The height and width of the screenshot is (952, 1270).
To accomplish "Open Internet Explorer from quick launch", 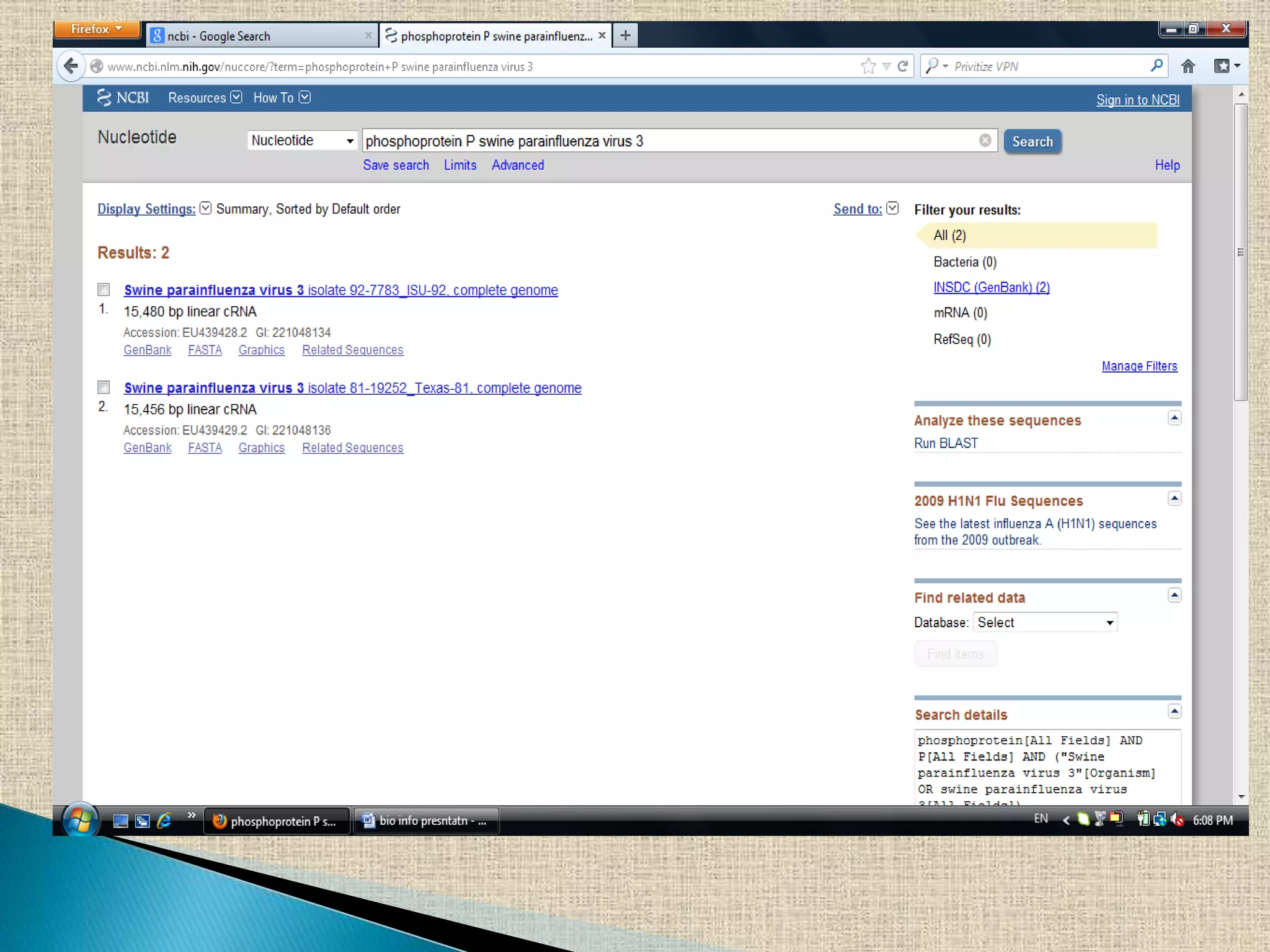I will click(164, 821).
